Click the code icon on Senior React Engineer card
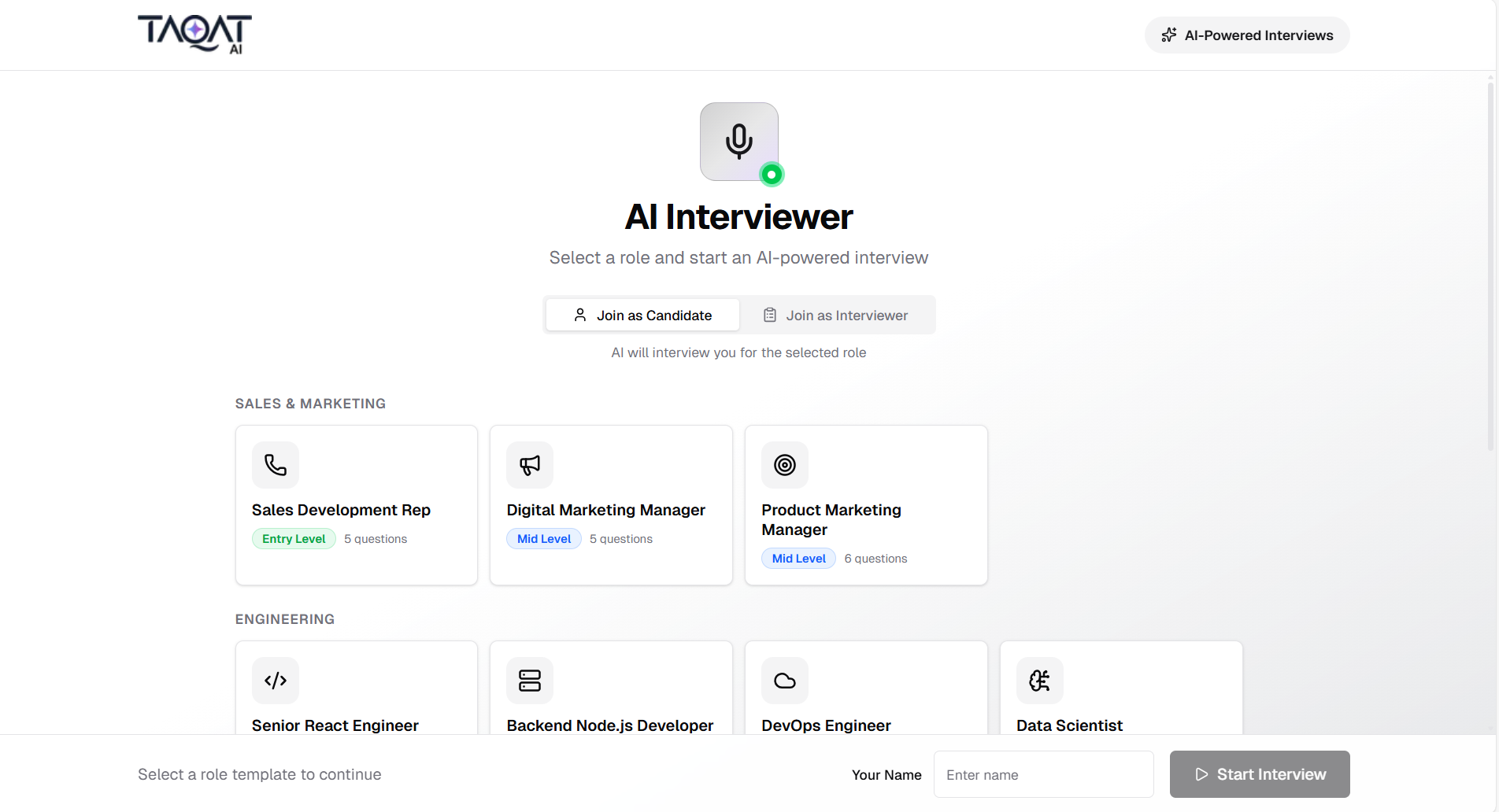The height and width of the screenshot is (812, 1499). tap(275, 681)
